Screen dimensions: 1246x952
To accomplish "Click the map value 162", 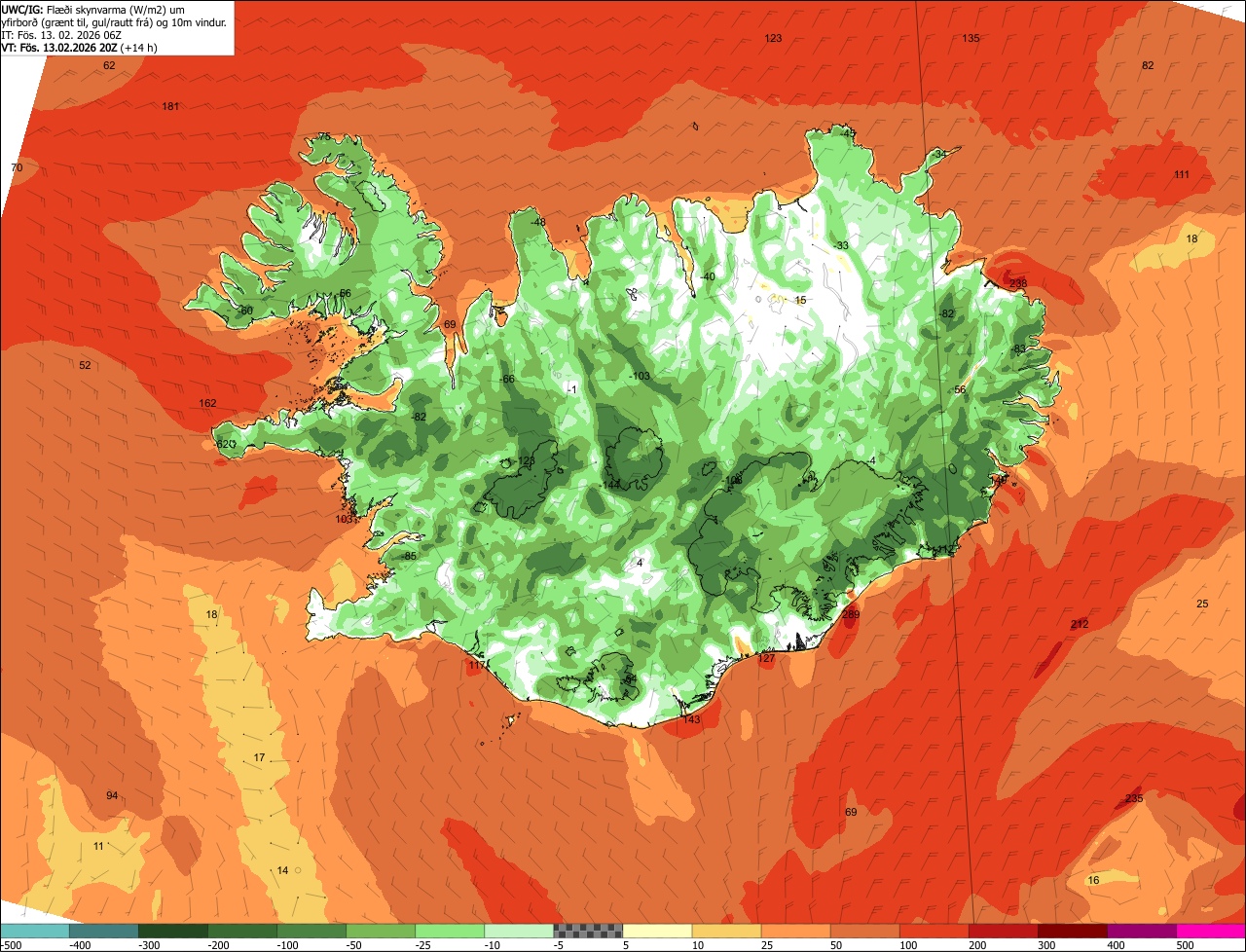I will coord(207,403).
